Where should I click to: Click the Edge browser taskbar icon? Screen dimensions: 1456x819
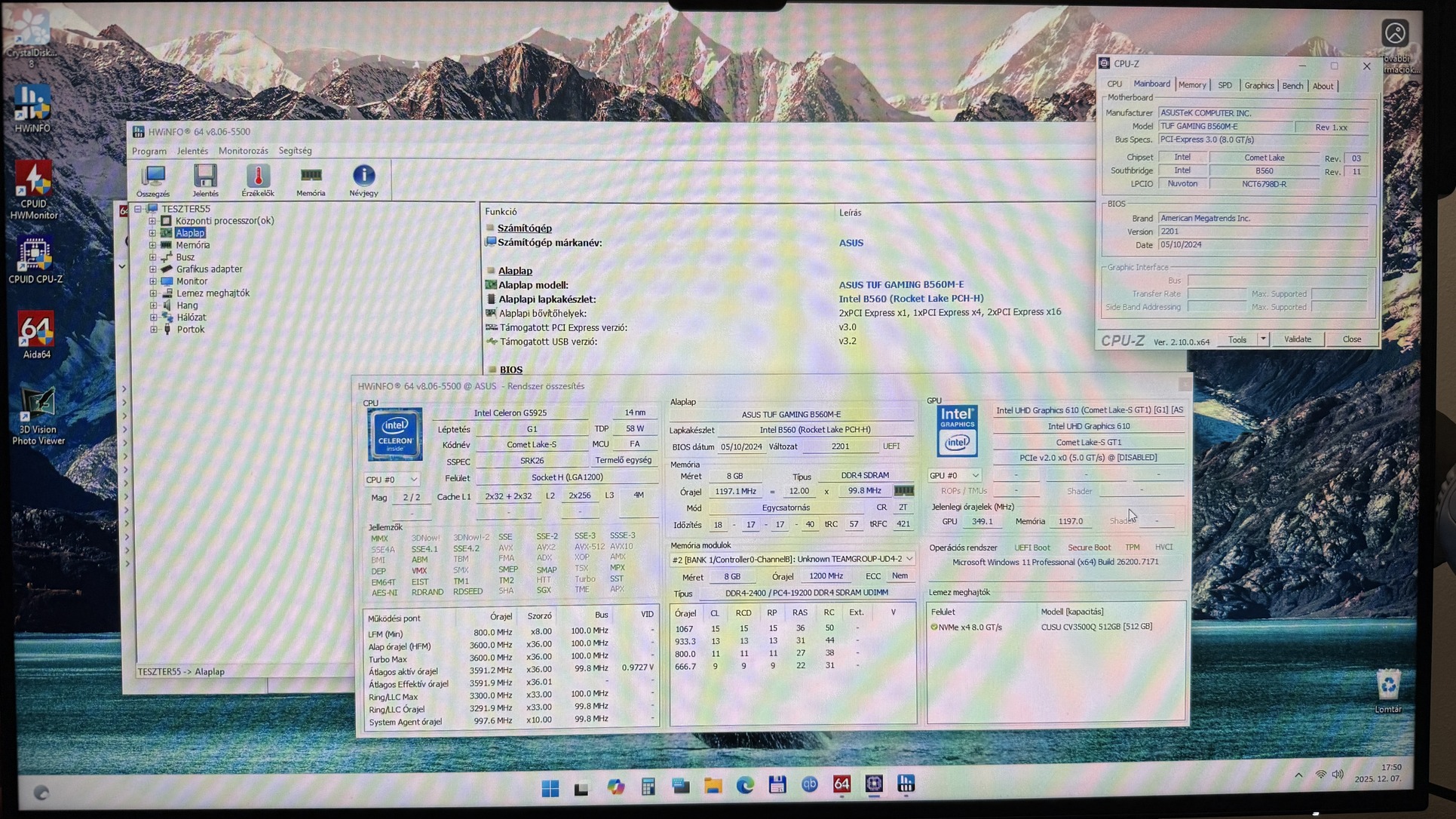click(x=745, y=786)
